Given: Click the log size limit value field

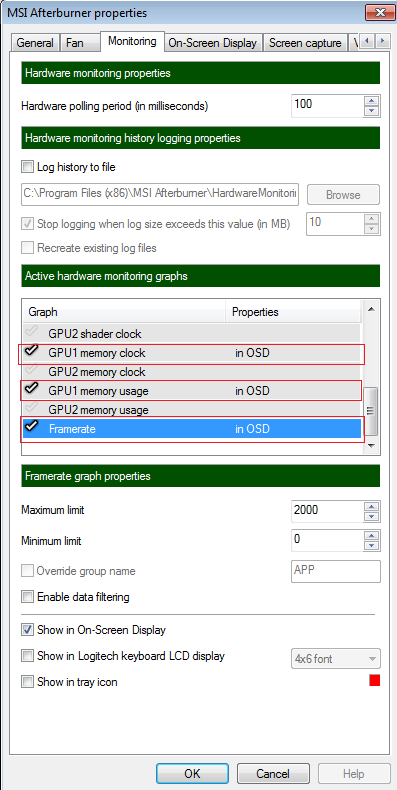Looking at the screenshot, I should pyautogui.click(x=334, y=224).
